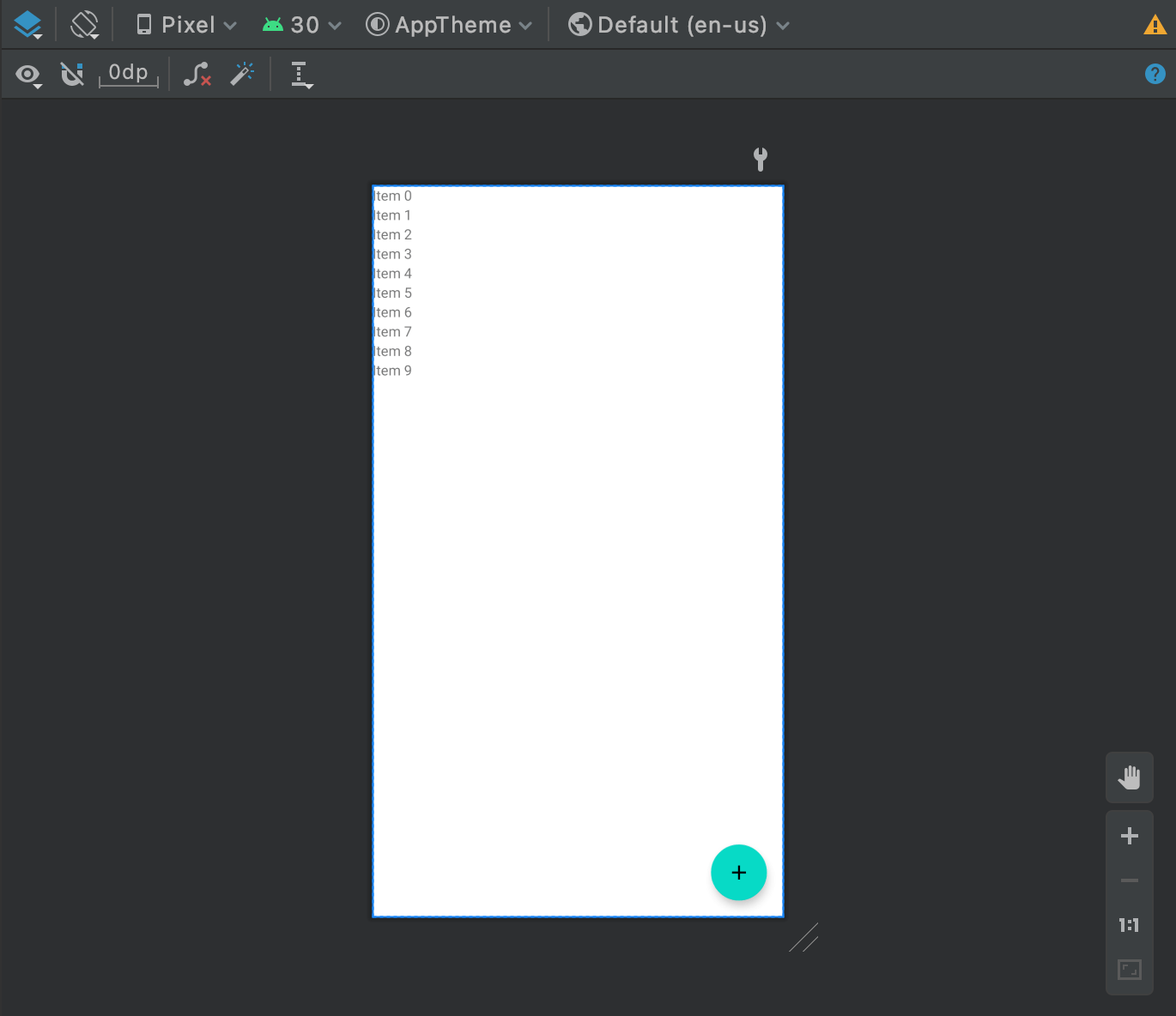The height and width of the screenshot is (1016, 1176).
Task: Click the 1:1 zoom to 100% button
Action: click(1130, 925)
